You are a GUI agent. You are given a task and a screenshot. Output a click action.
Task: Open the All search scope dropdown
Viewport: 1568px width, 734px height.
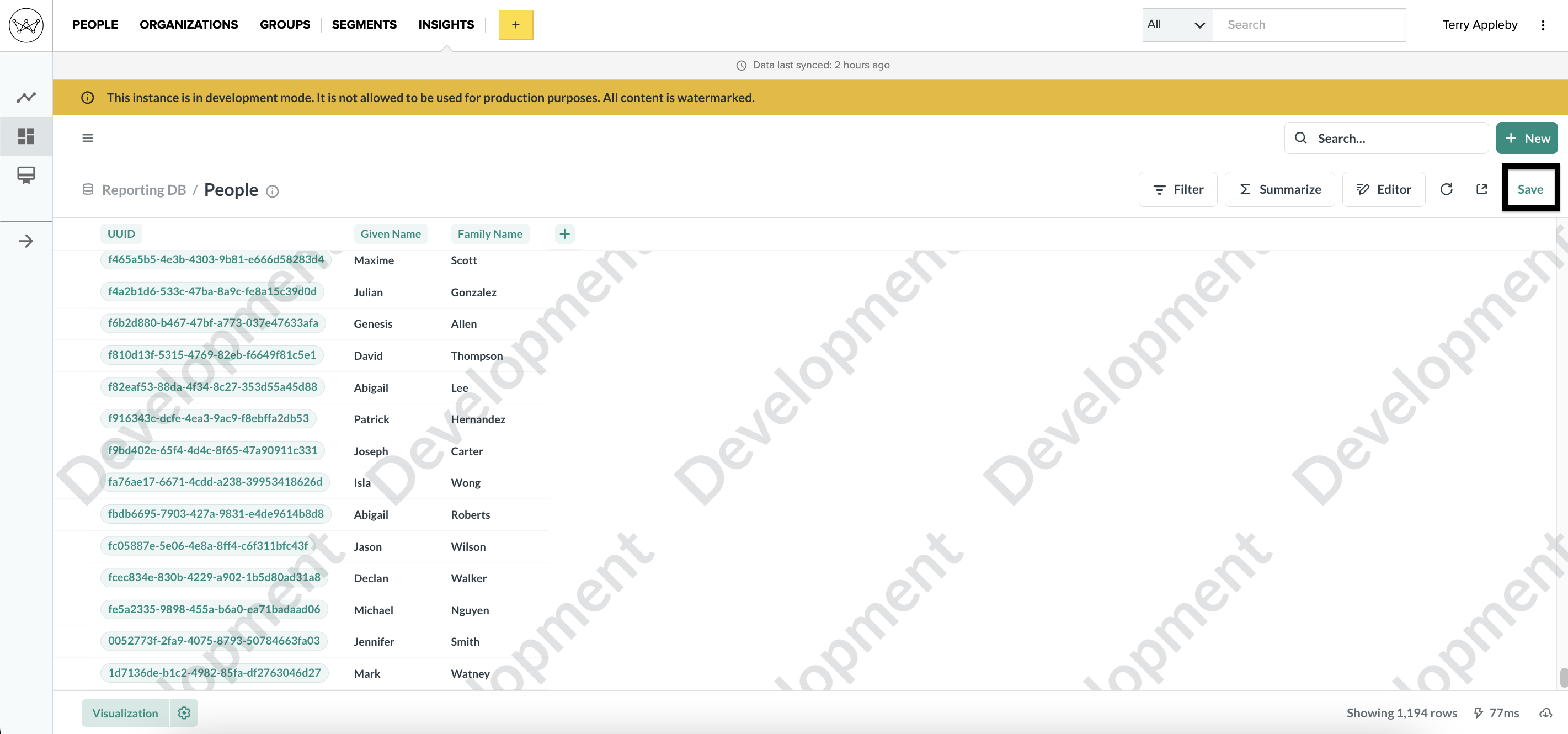click(x=1177, y=25)
